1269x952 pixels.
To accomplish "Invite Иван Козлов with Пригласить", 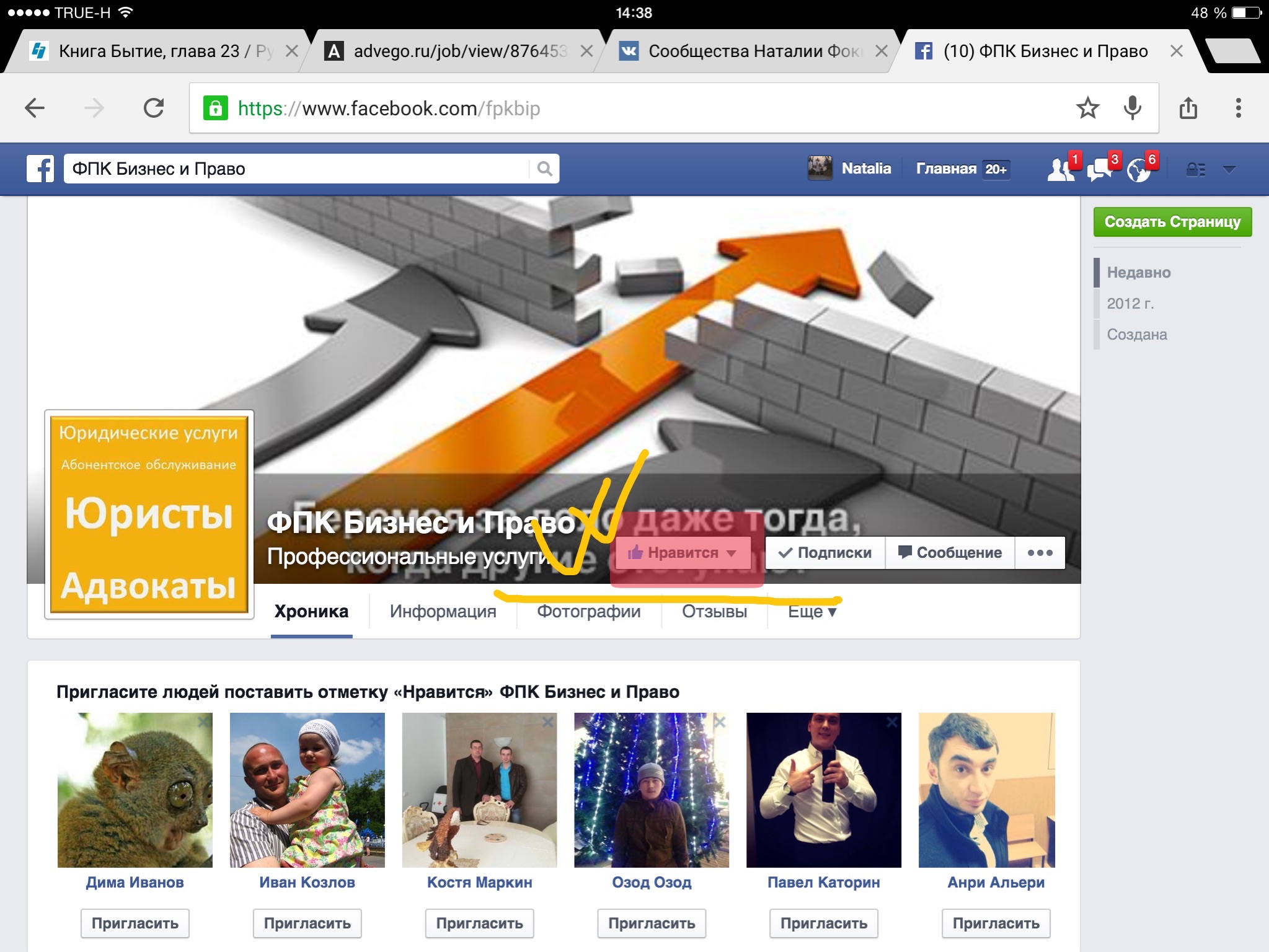I will pyautogui.click(x=307, y=923).
